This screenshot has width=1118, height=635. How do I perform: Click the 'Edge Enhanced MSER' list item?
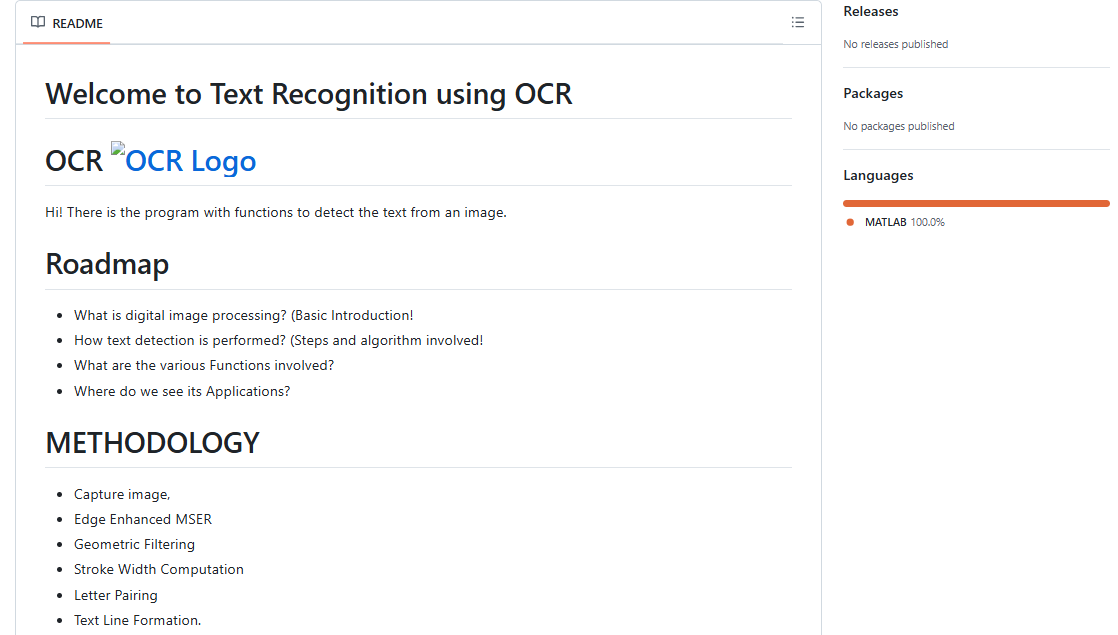[143, 520]
